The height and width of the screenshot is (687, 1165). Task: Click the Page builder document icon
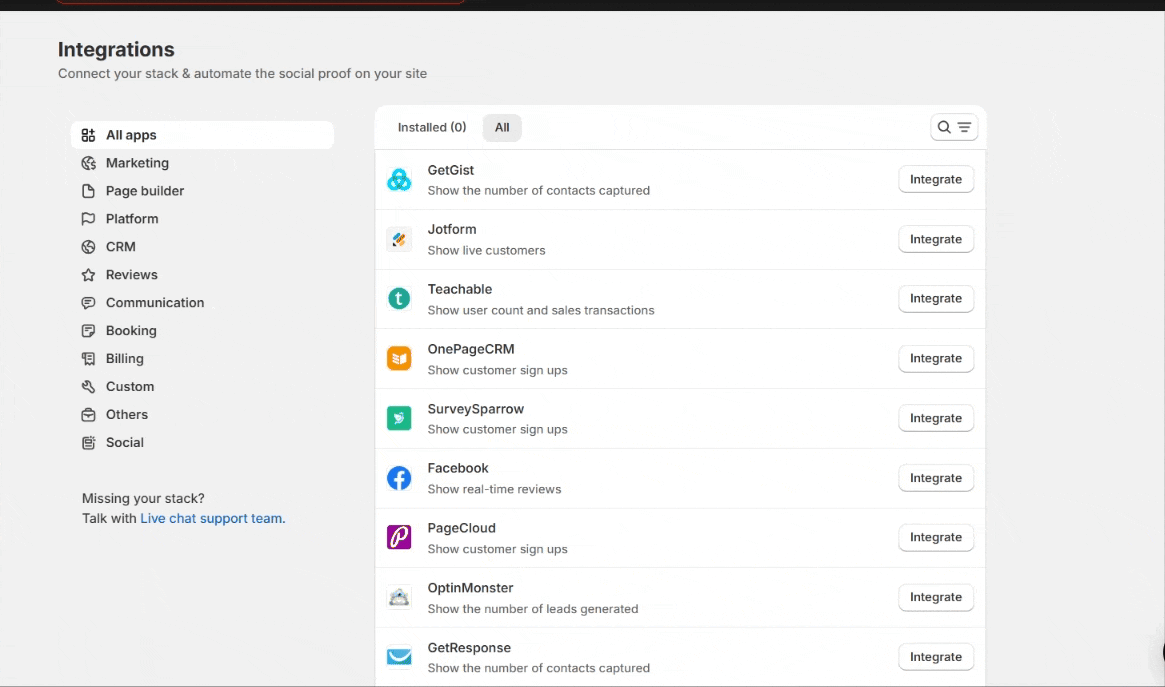(x=88, y=191)
